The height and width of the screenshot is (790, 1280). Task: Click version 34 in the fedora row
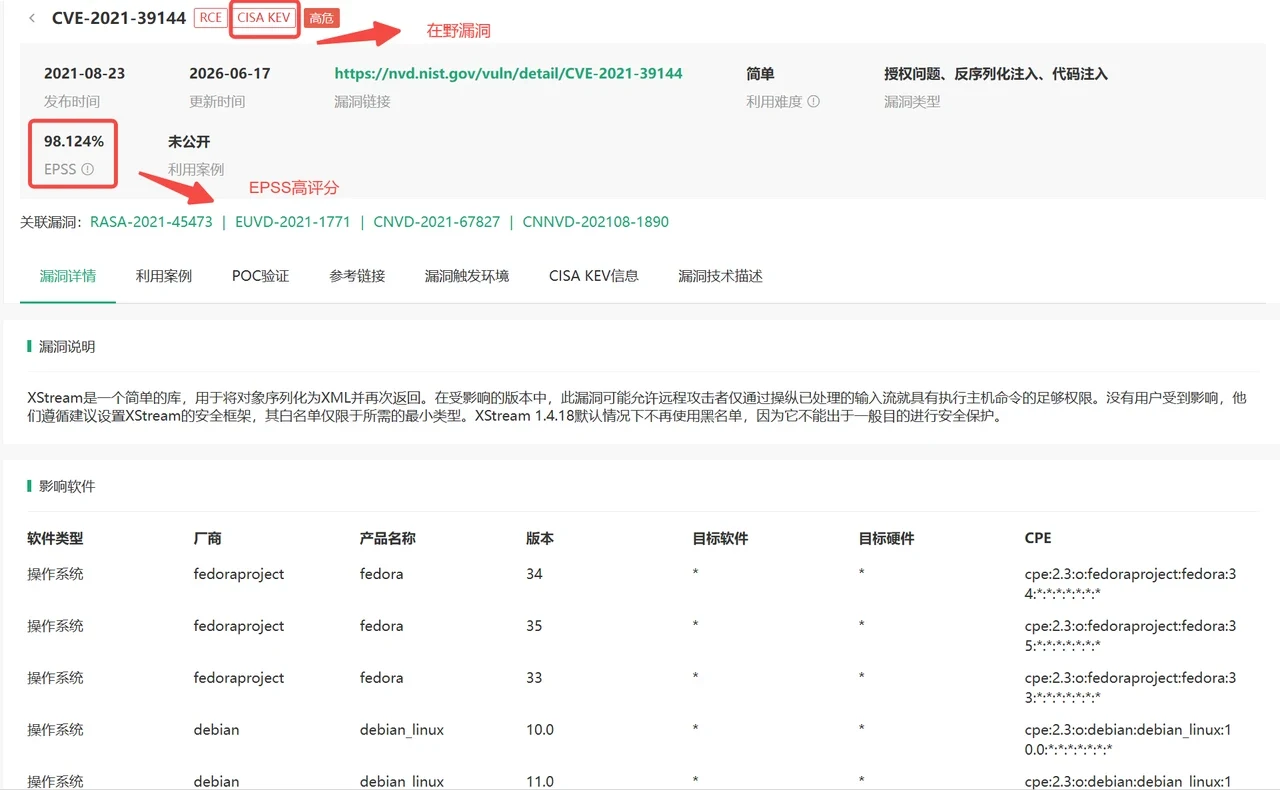[534, 574]
